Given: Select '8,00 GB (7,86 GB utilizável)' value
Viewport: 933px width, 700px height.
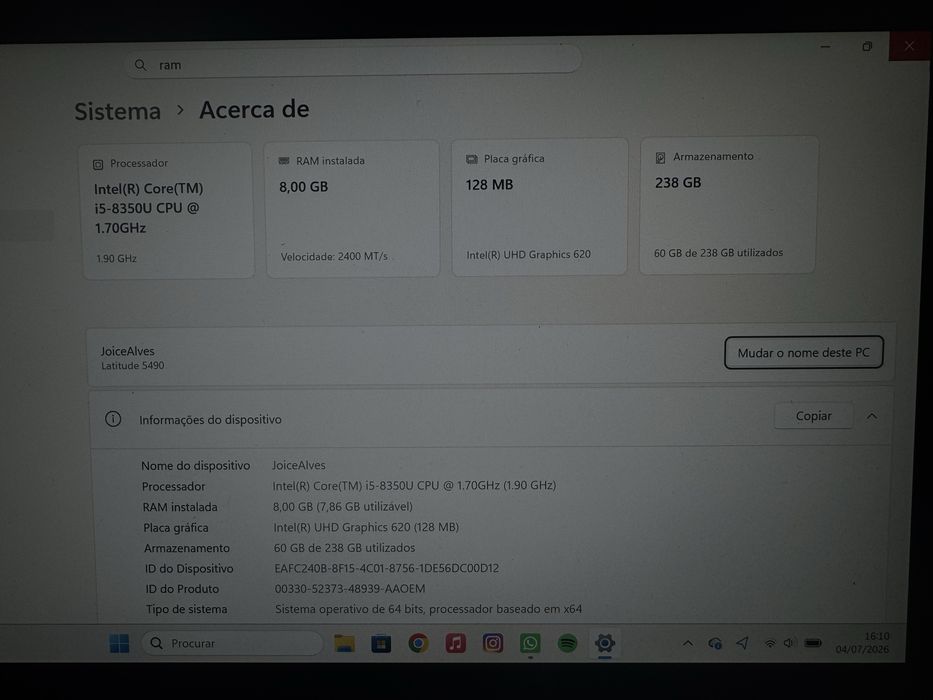Looking at the screenshot, I should click(343, 506).
